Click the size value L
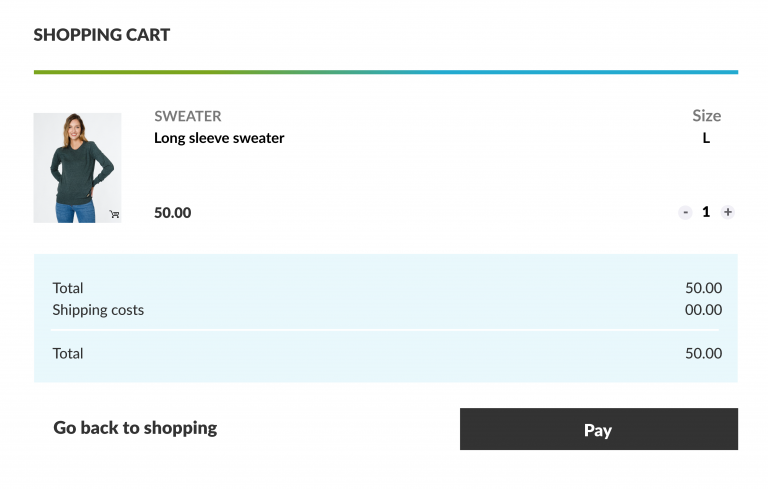 click(x=706, y=138)
